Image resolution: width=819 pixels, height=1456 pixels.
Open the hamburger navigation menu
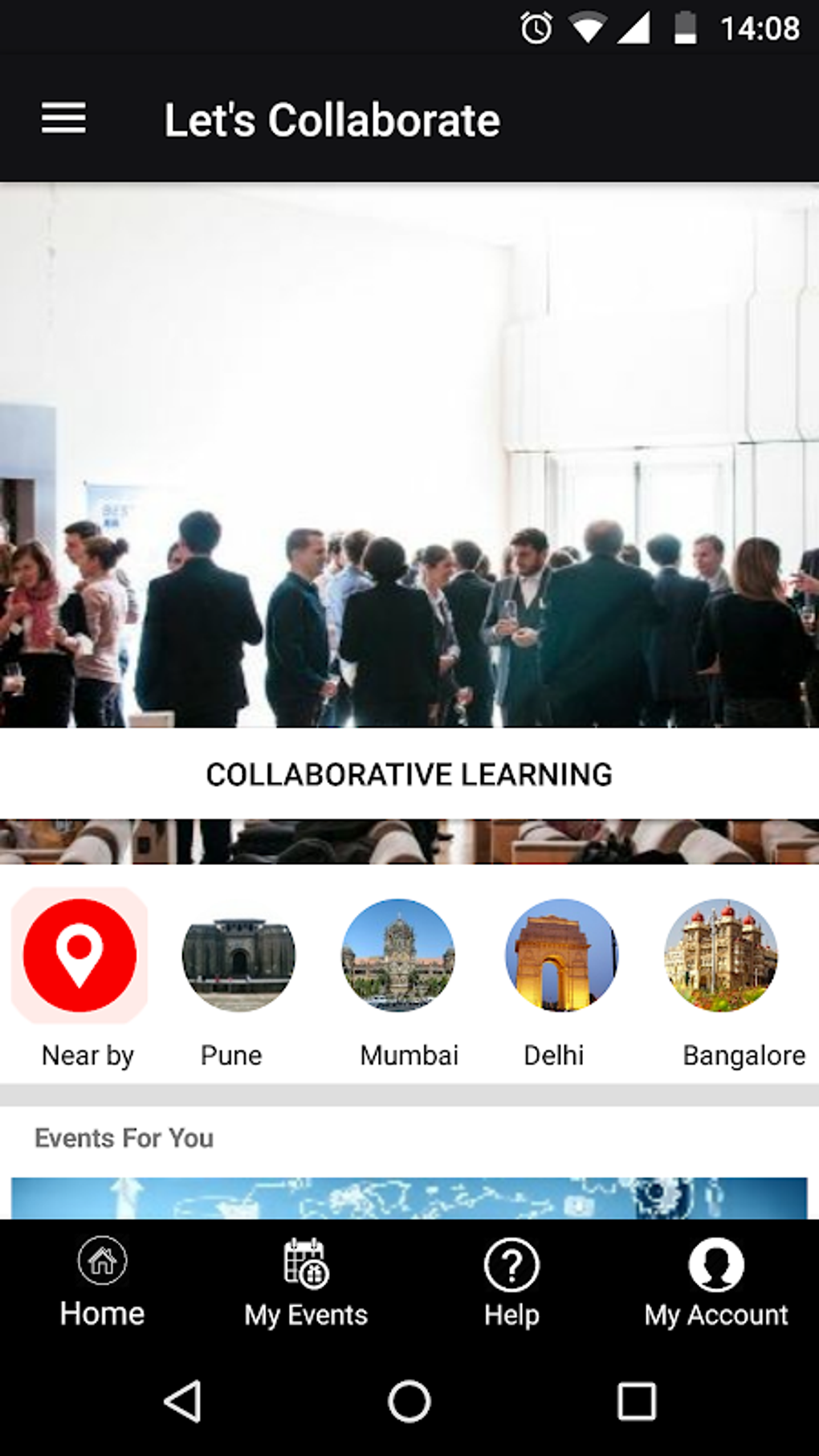click(x=63, y=118)
